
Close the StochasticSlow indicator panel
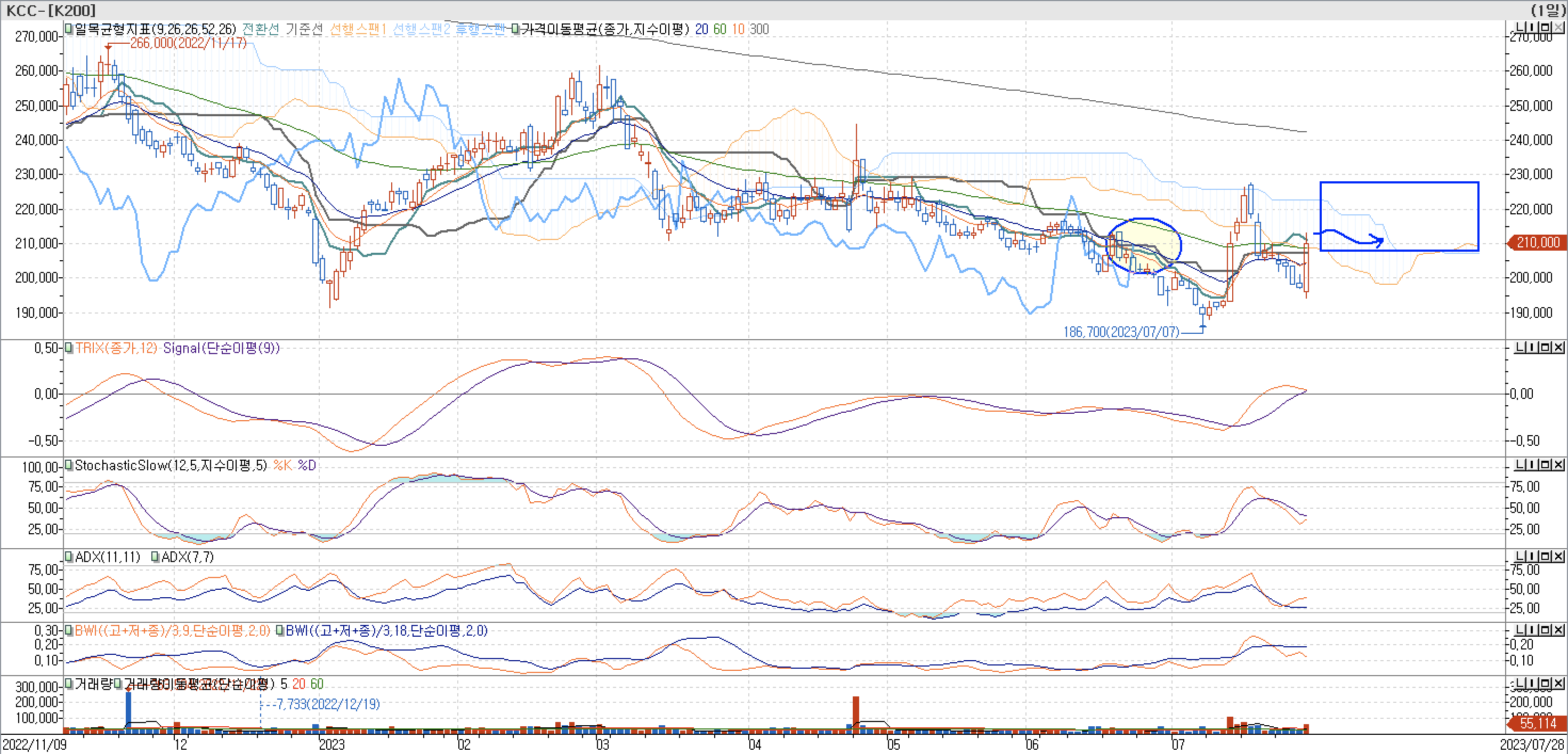(x=1558, y=464)
